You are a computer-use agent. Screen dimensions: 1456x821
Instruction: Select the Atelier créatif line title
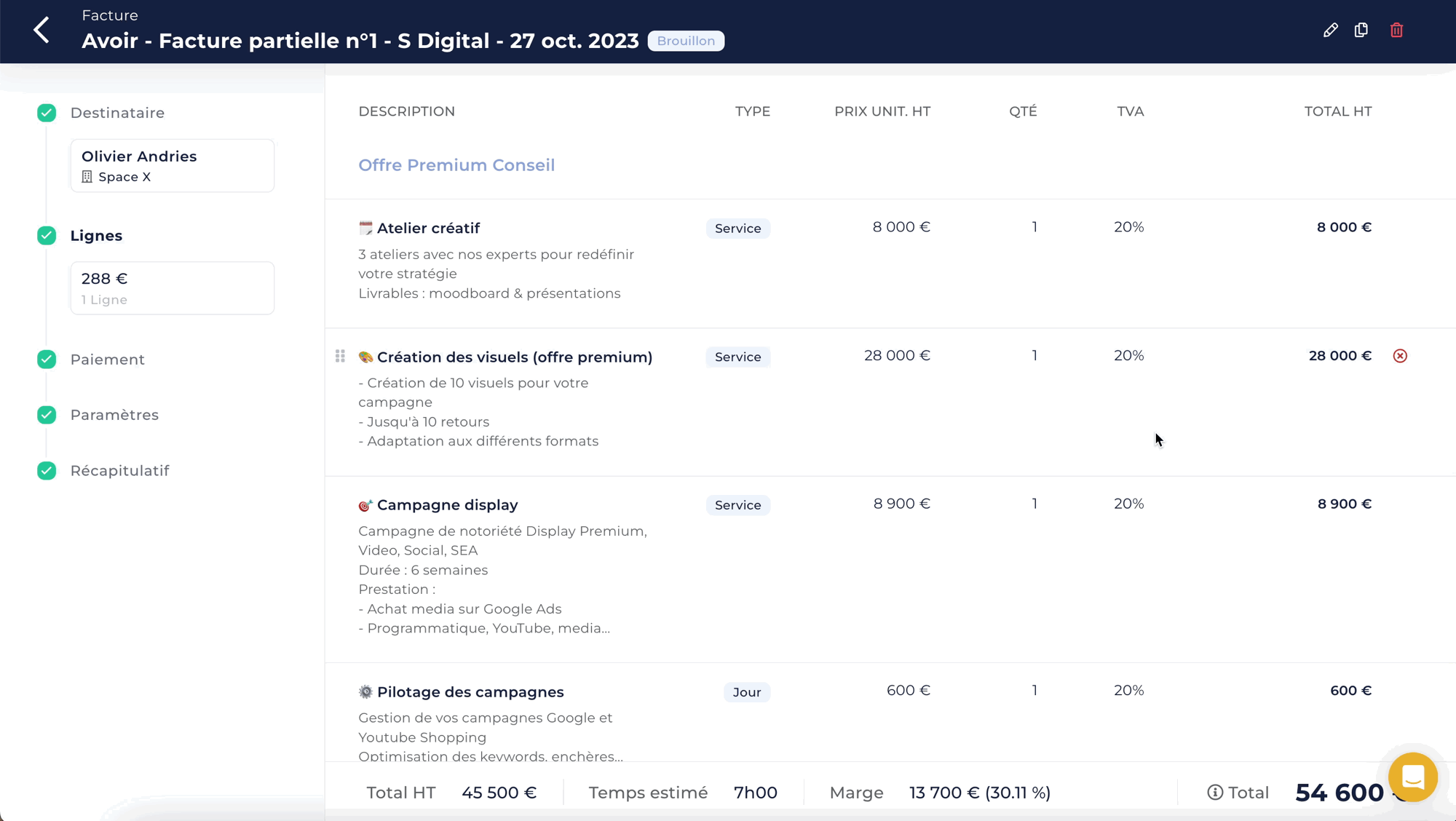(428, 228)
